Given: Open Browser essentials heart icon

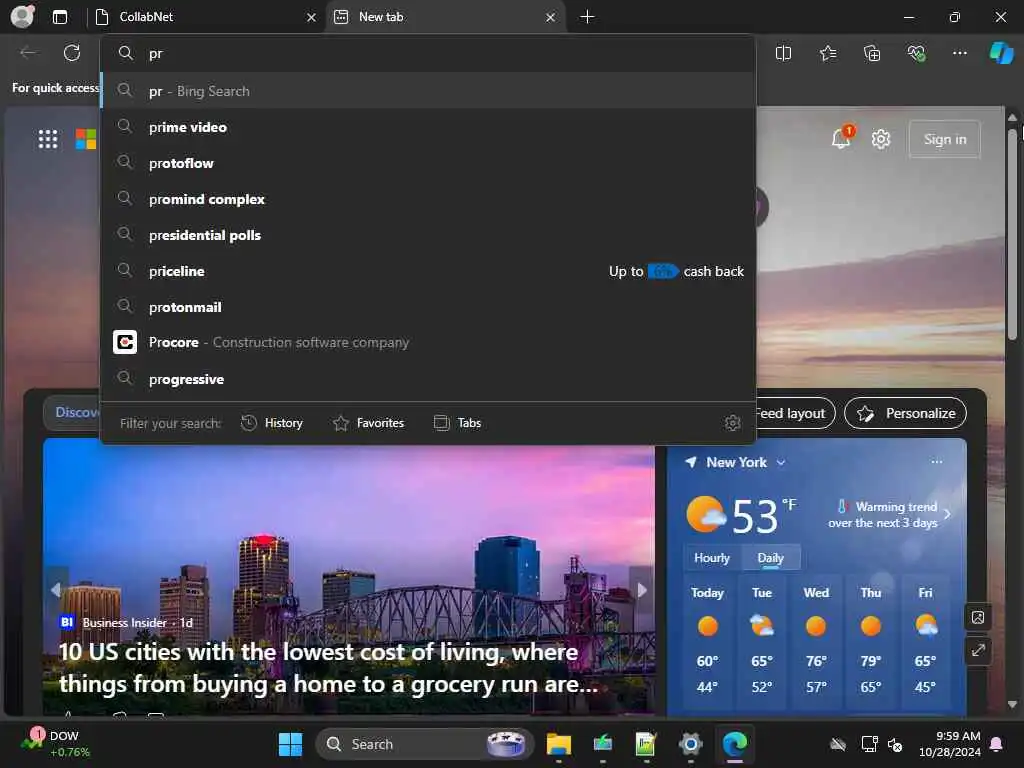Looking at the screenshot, I should pos(916,53).
